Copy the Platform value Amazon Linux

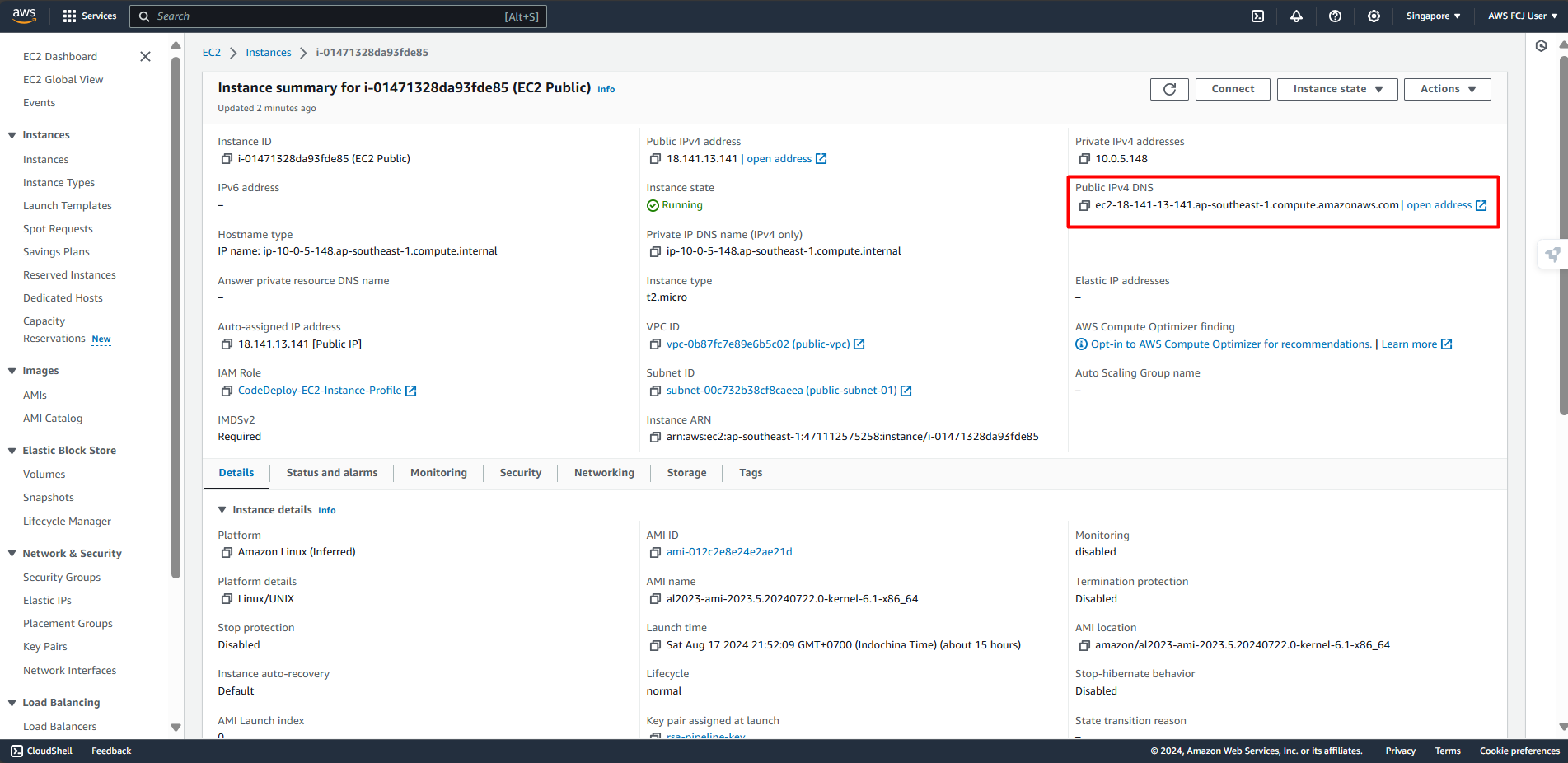click(227, 552)
